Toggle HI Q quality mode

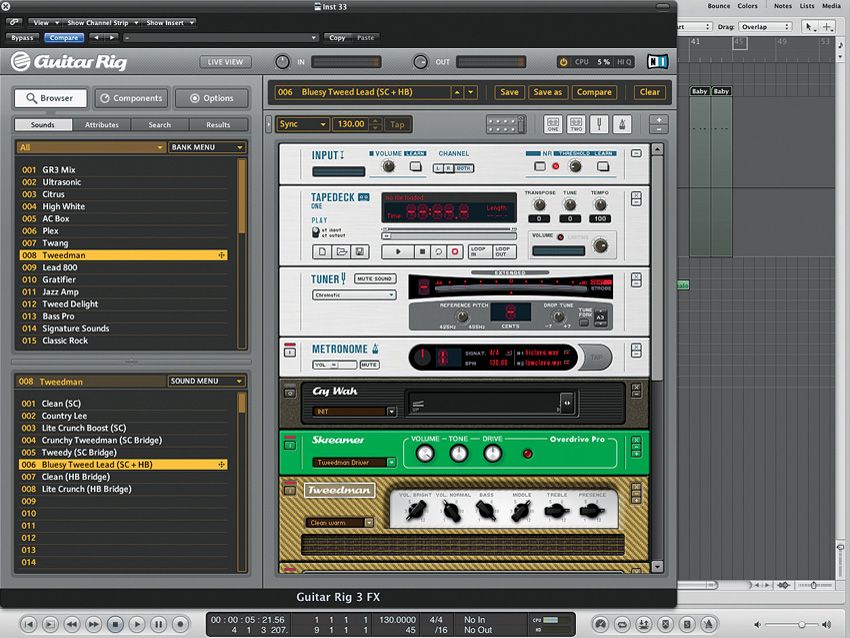624,62
